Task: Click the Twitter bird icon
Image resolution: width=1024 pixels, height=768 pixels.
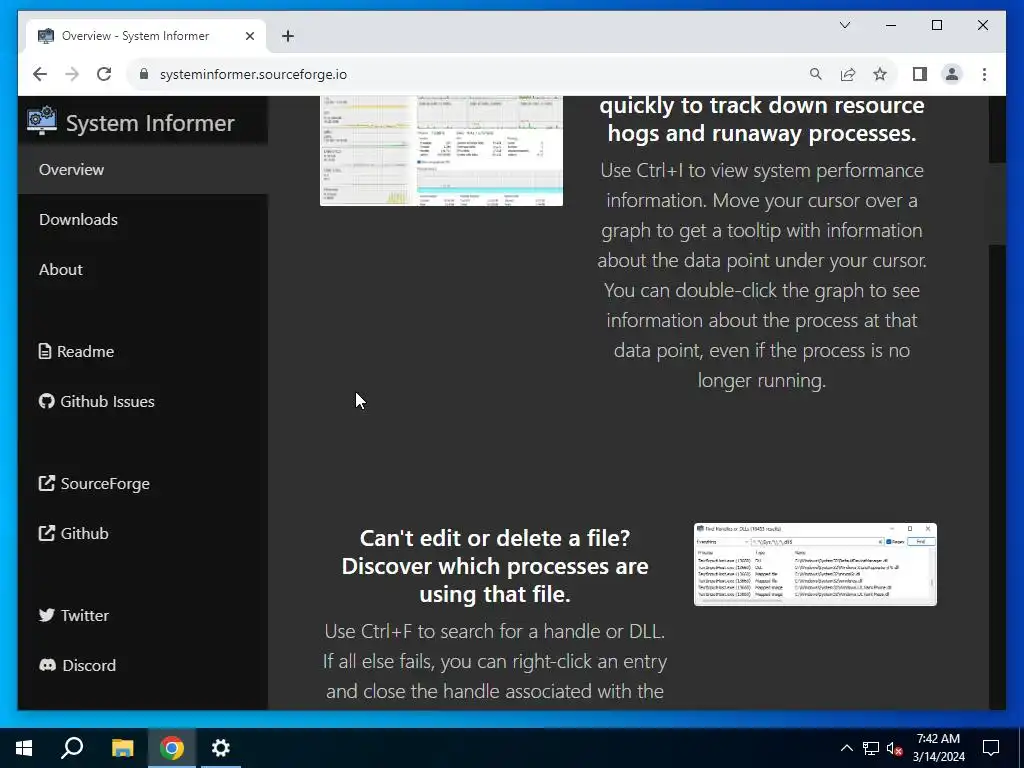Action: pos(46,615)
